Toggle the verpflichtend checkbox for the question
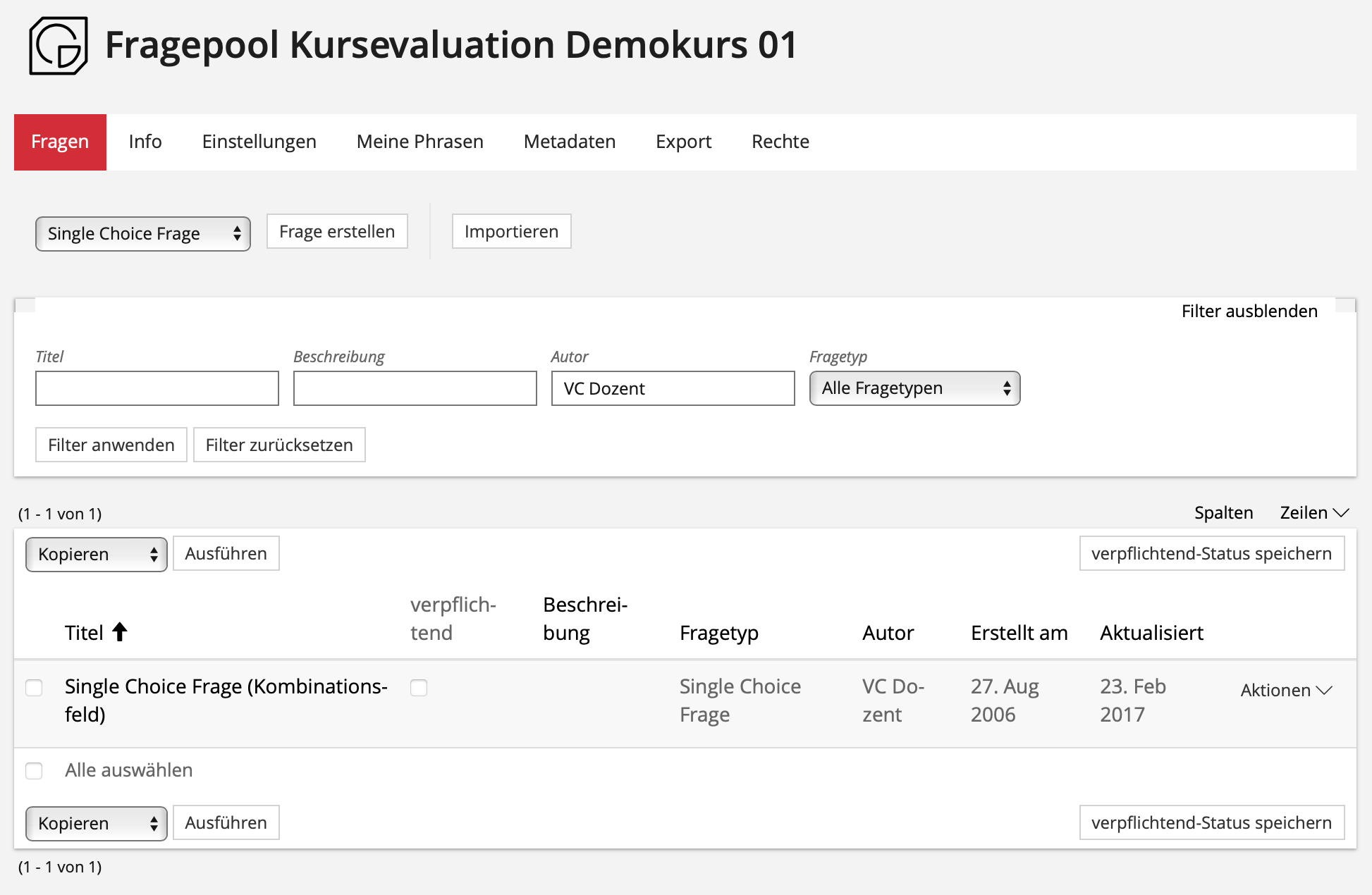Screen dimensions: 1372x895 (x=419, y=687)
